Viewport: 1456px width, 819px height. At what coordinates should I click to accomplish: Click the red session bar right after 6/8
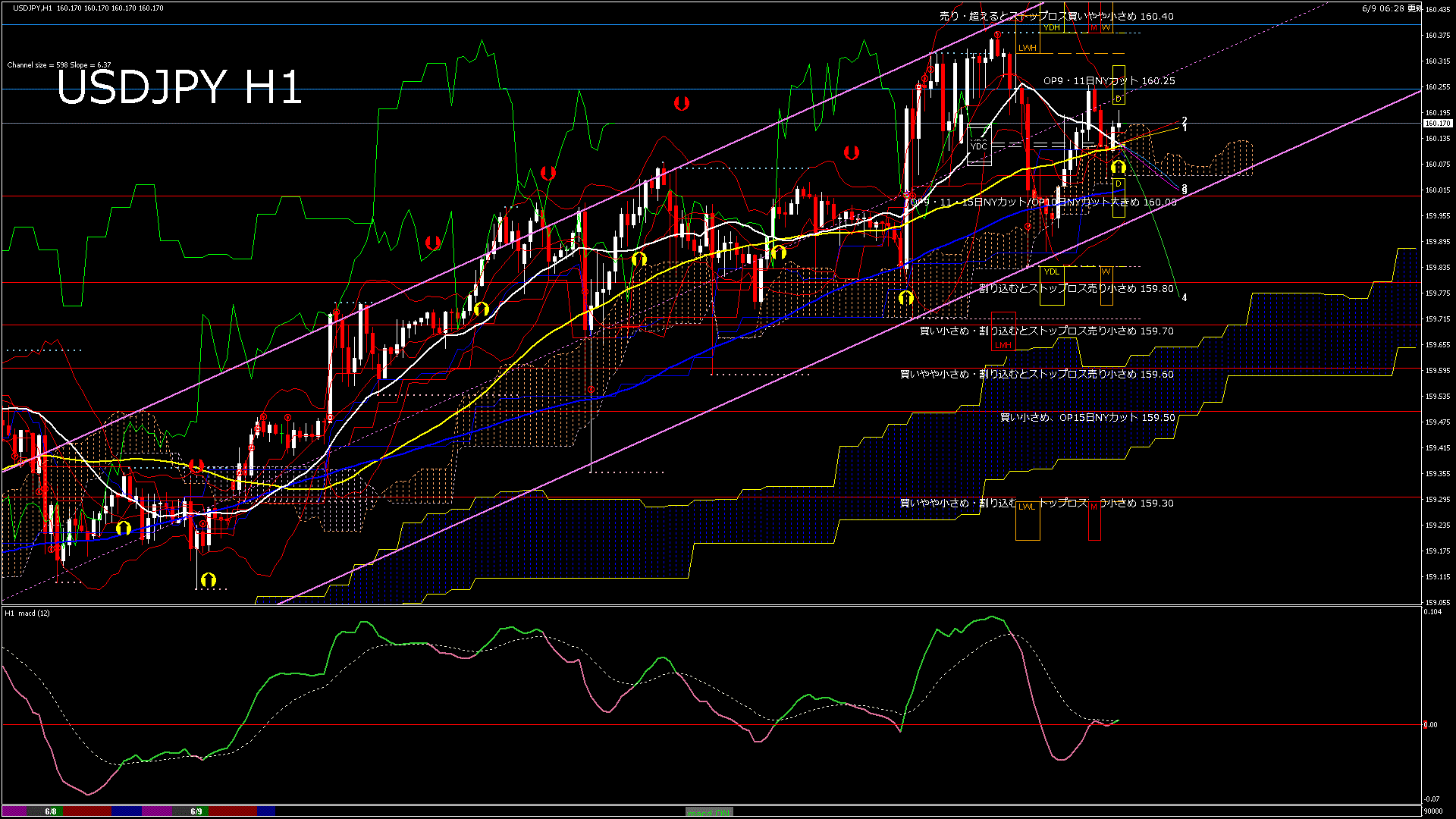tap(88, 811)
